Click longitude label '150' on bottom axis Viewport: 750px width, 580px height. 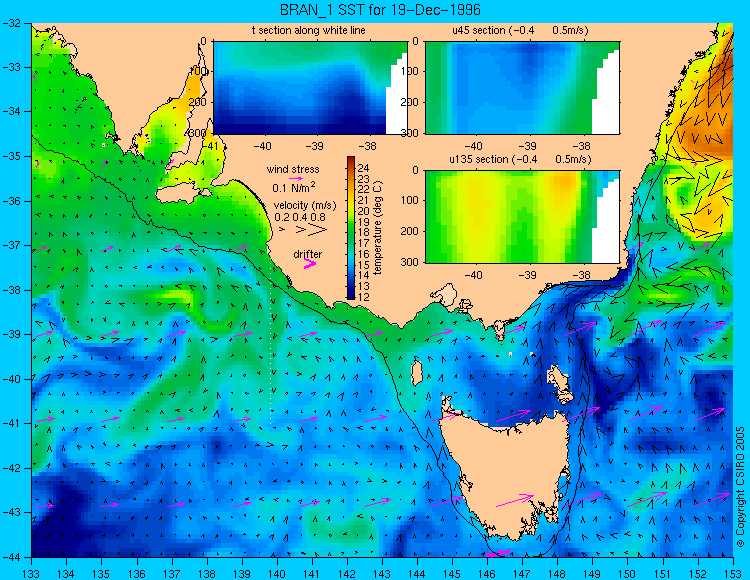pyautogui.click(x=628, y=573)
